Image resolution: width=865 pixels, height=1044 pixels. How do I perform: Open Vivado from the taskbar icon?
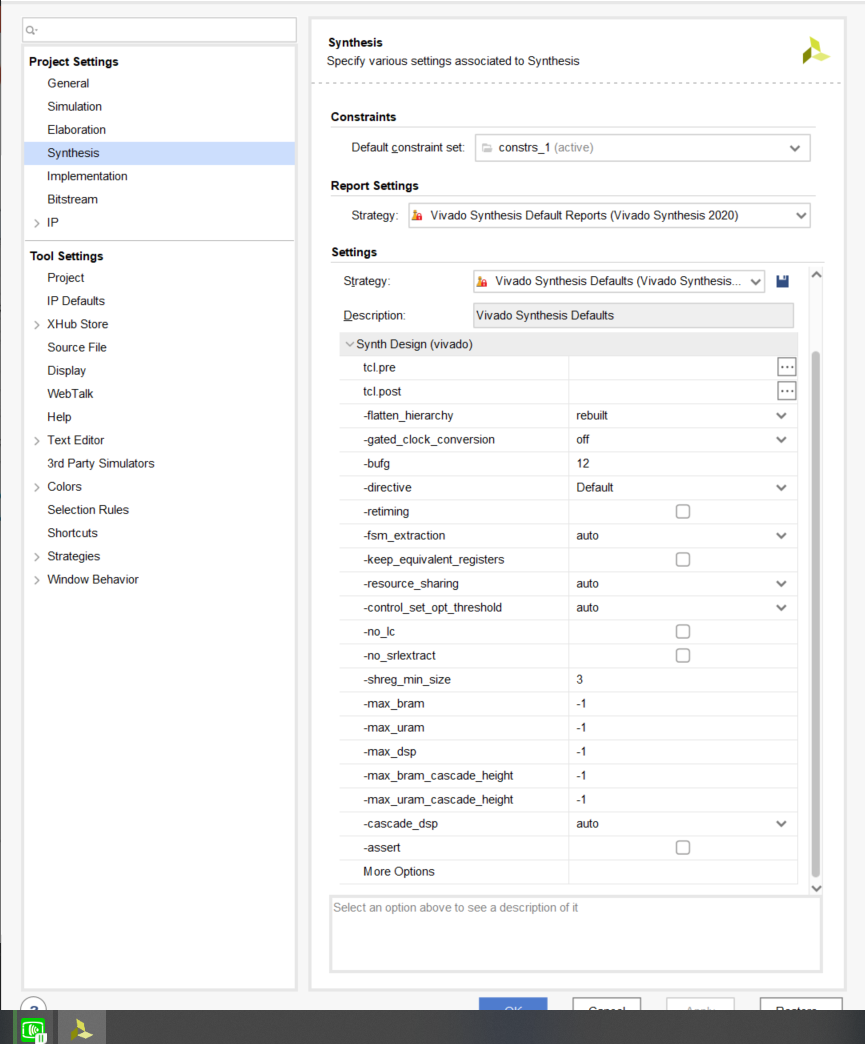(x=81, y=1029)
